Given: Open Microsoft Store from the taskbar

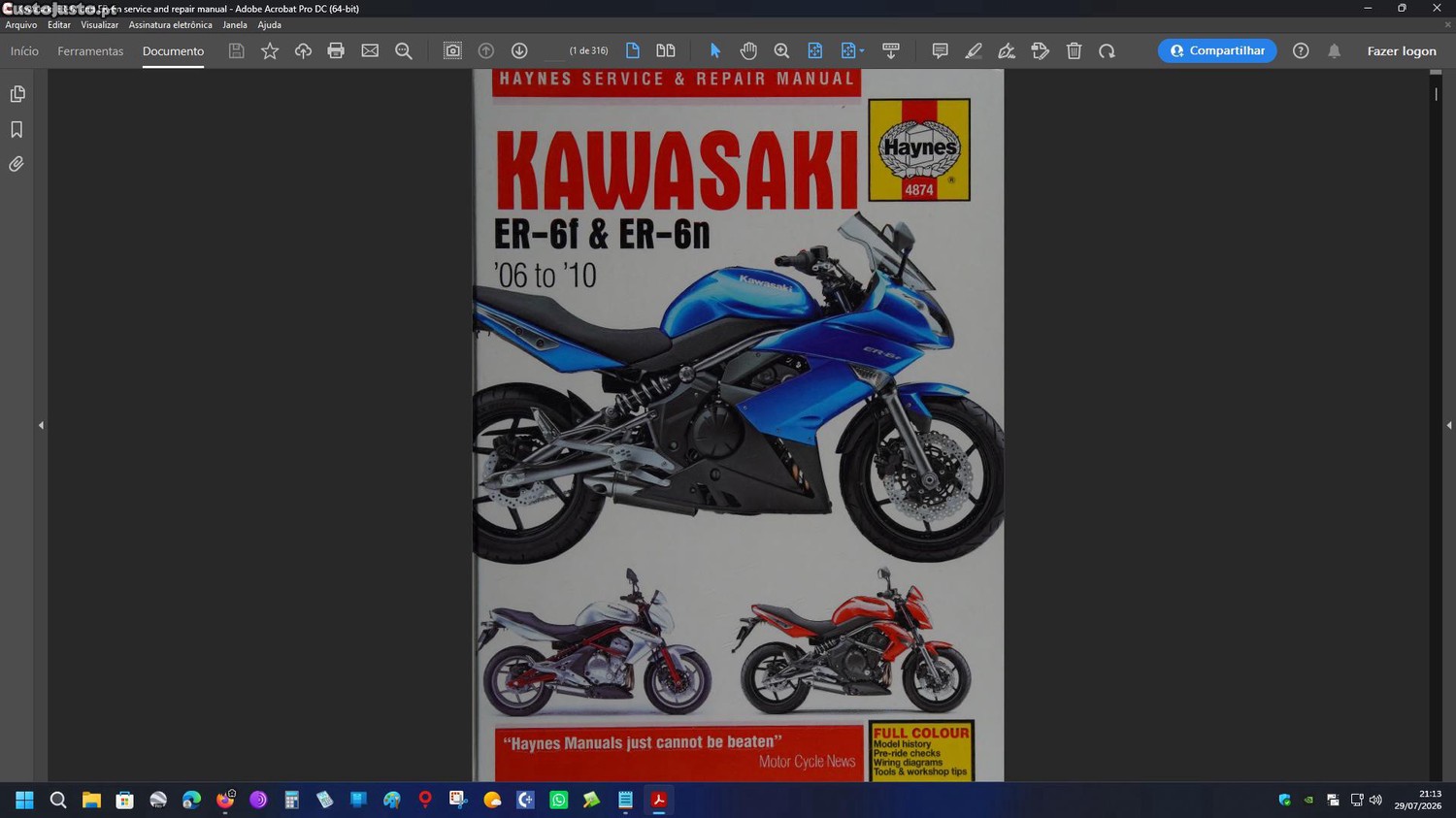Looking at the screenshot, I should click(124, 800).
